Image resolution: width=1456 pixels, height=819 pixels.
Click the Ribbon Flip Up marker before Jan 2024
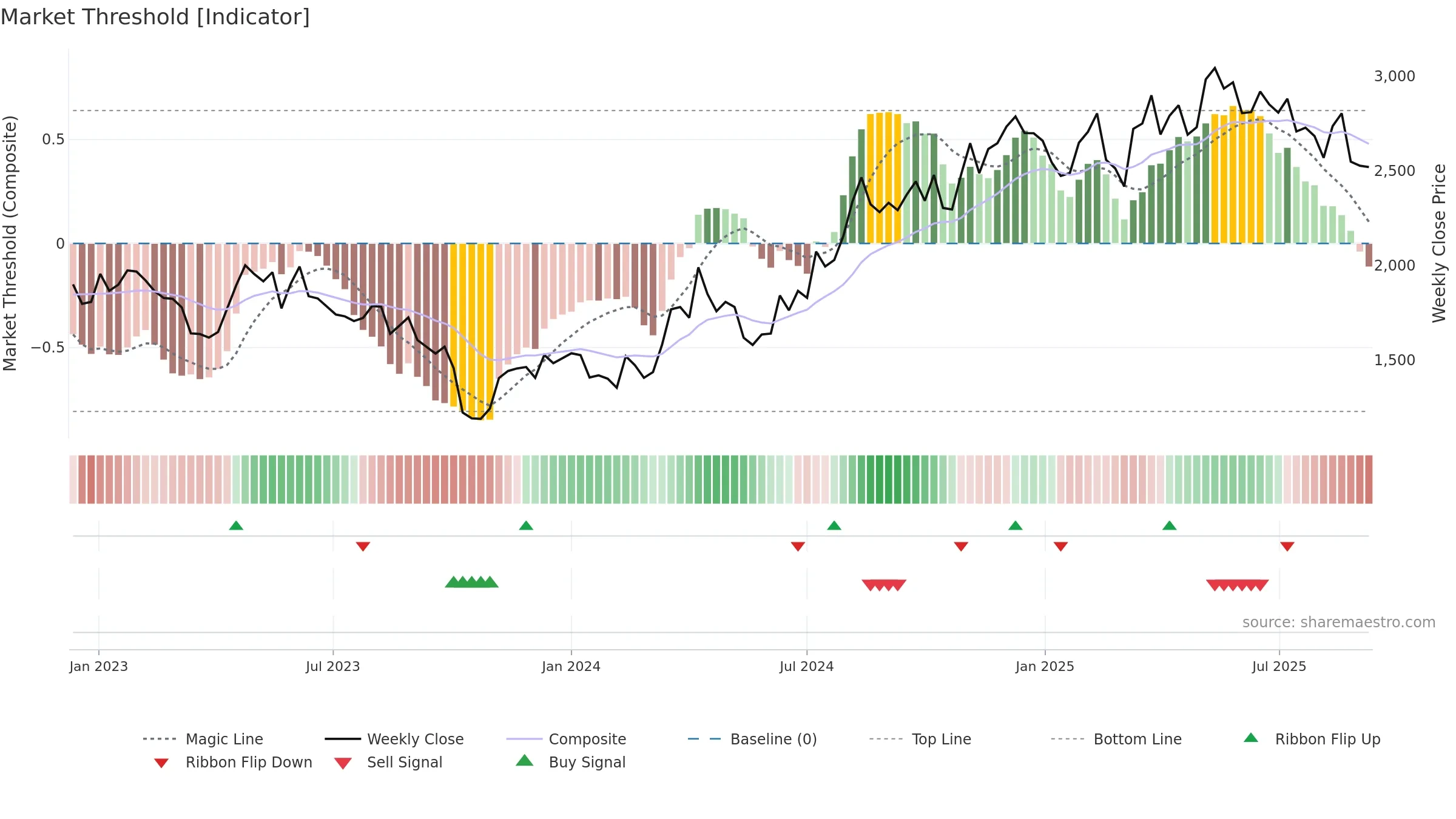pos(526,525)
